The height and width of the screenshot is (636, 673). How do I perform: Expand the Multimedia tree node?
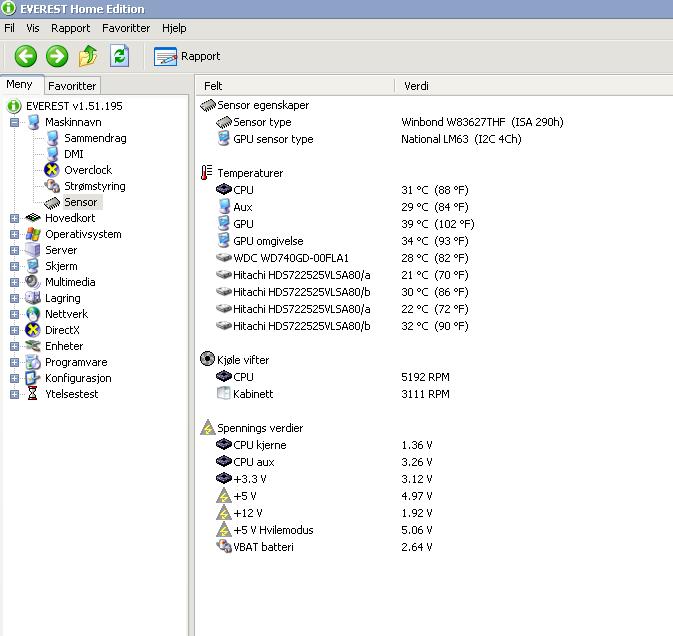pyautogui.click(x=15, y=282)
